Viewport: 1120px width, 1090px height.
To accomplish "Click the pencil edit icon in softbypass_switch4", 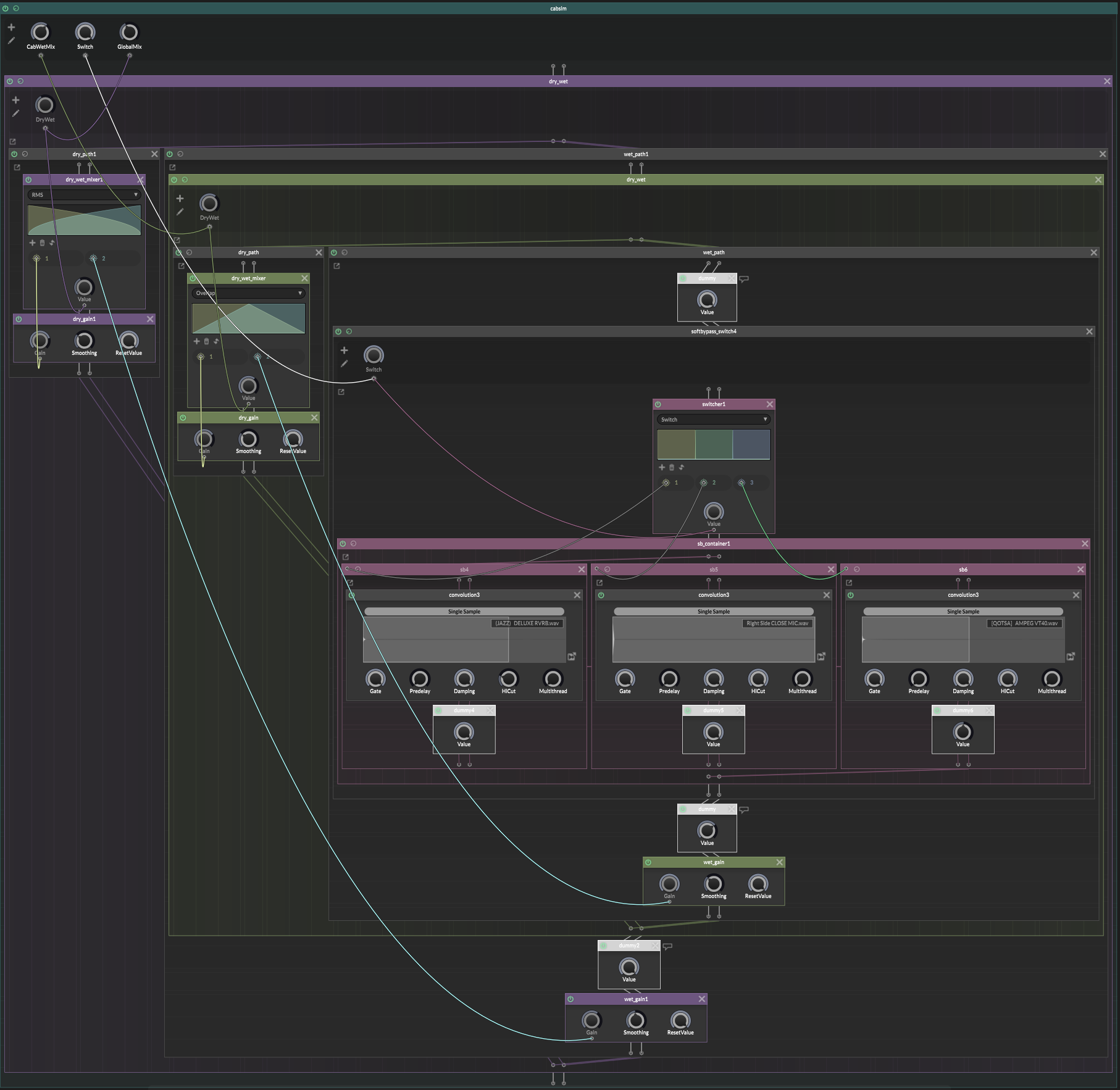I will 344,364.
